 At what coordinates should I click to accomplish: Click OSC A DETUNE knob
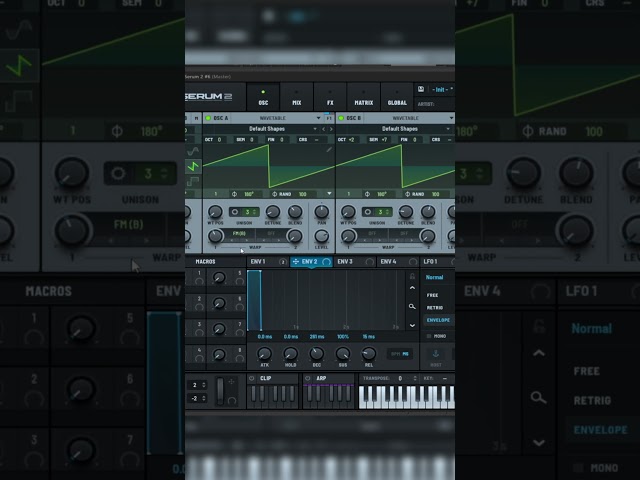coord(272,212)
